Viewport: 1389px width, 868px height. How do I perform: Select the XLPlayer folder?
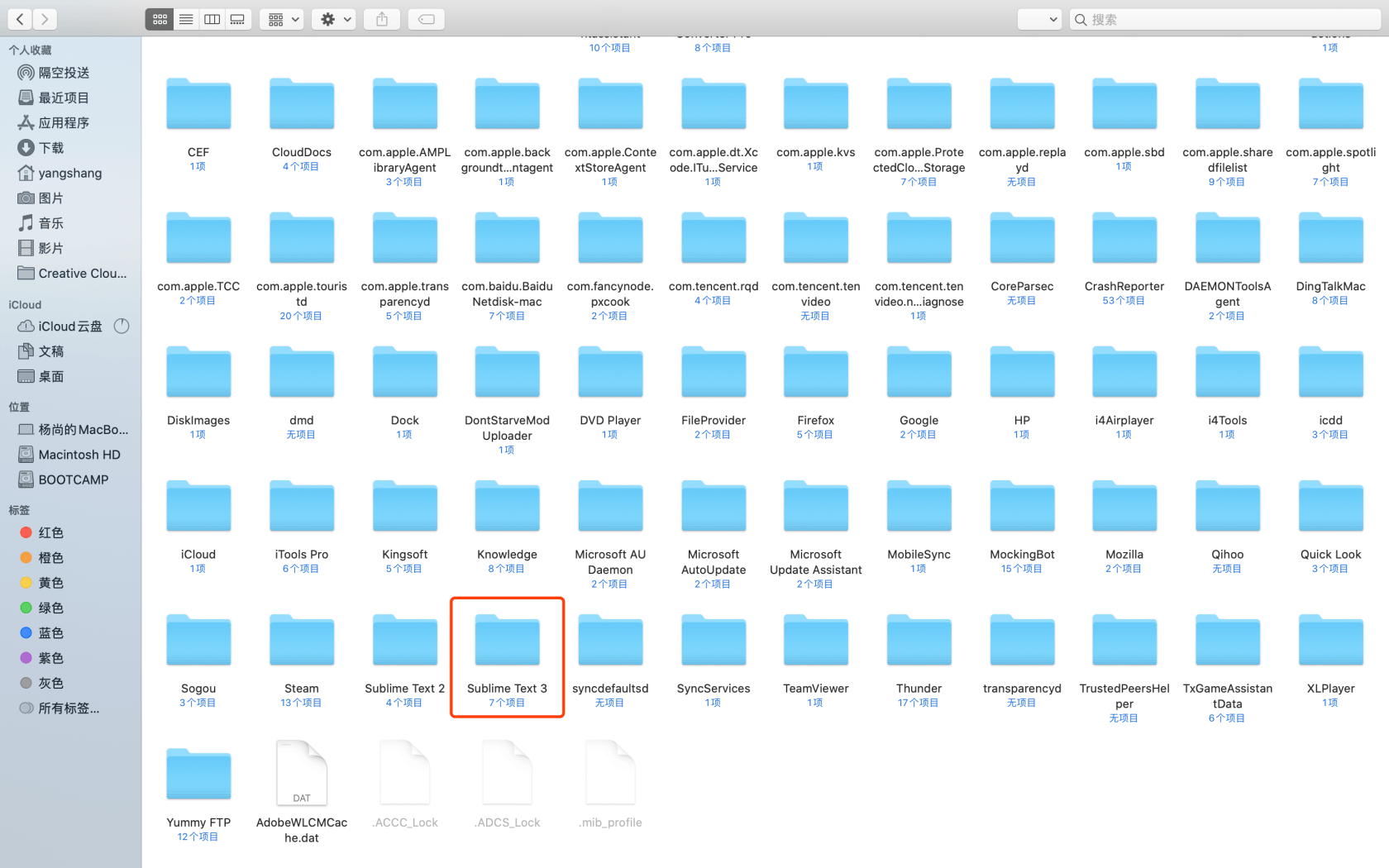[1330, 641]
